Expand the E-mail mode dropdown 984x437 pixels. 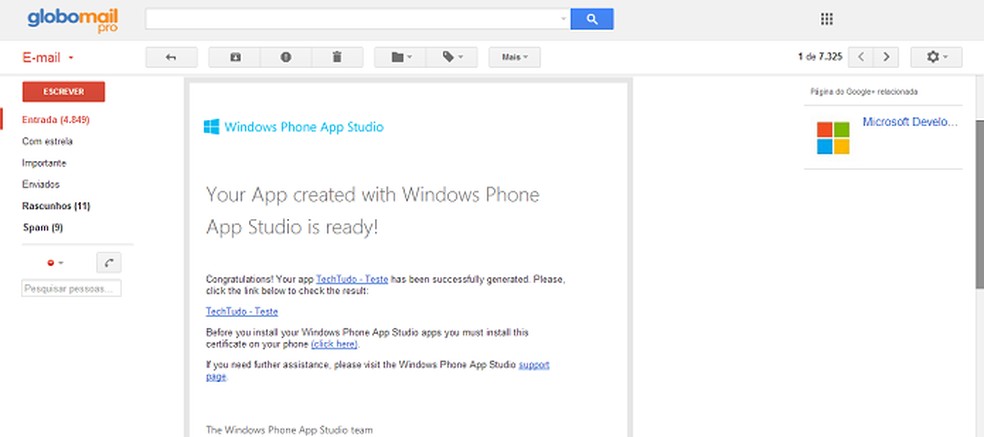tap(48, 58)
